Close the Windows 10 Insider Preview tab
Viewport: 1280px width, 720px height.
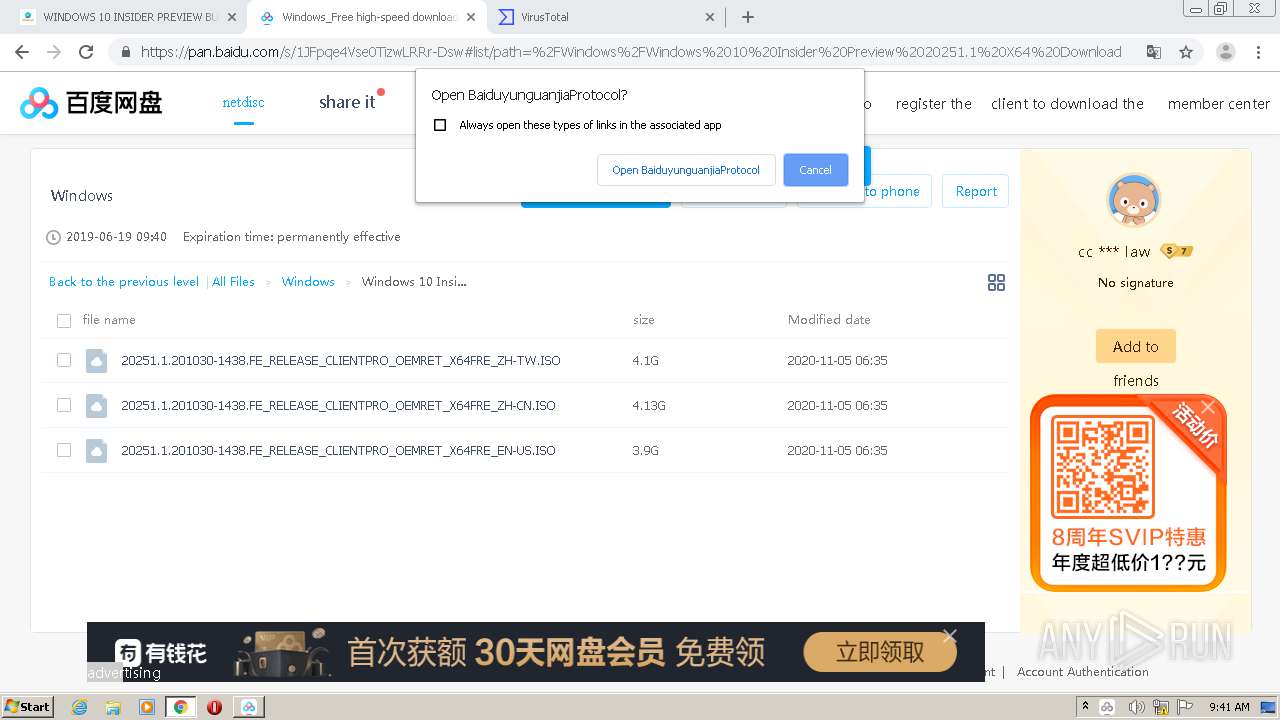tap(232, 17)
